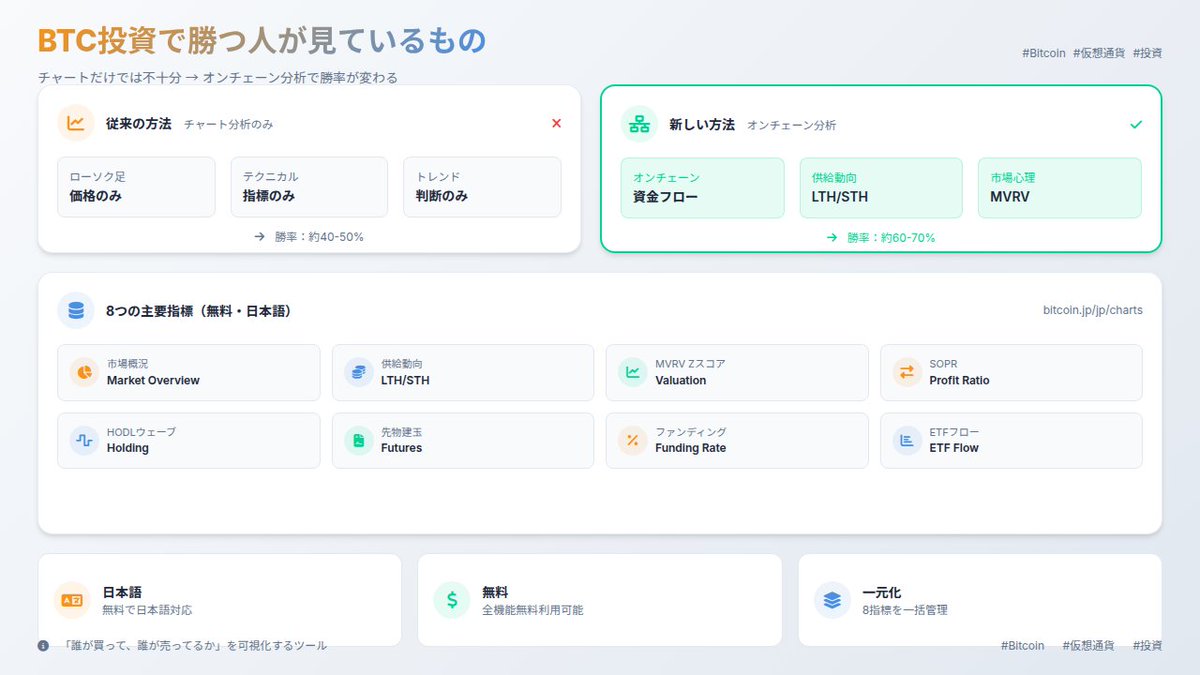Open the MVRV Zスコア Valuation card
Image resolution: width=1200 pixels, height=675 pixels.
coord(737,372)
